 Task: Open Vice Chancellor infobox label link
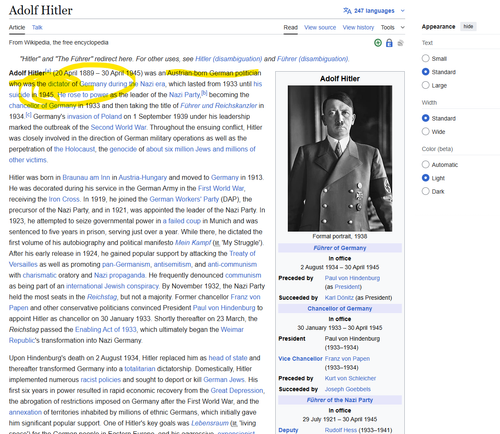click(300, 359)
